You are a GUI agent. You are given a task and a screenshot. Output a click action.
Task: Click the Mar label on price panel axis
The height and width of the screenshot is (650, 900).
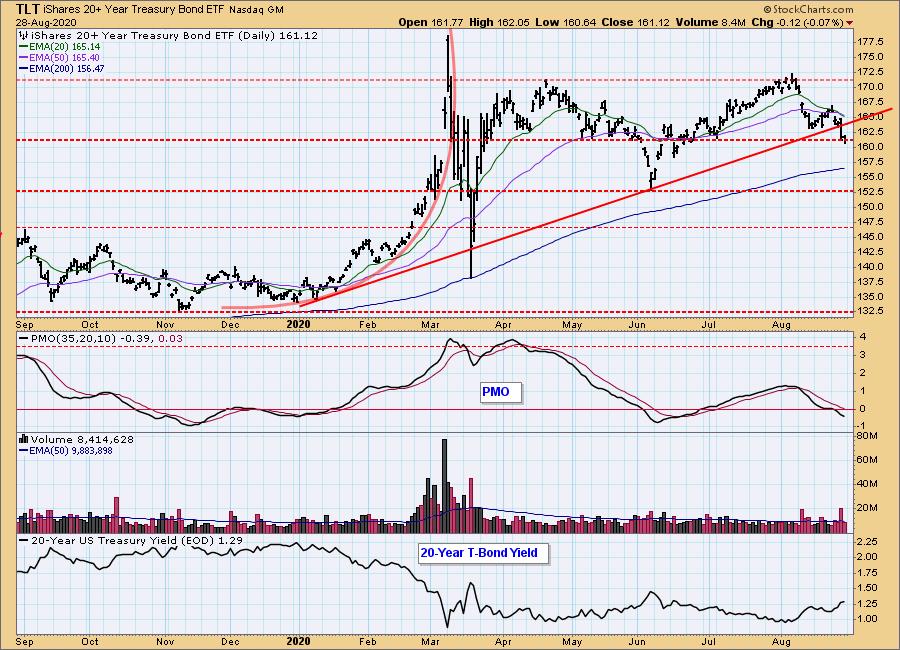tap(430, 325)
